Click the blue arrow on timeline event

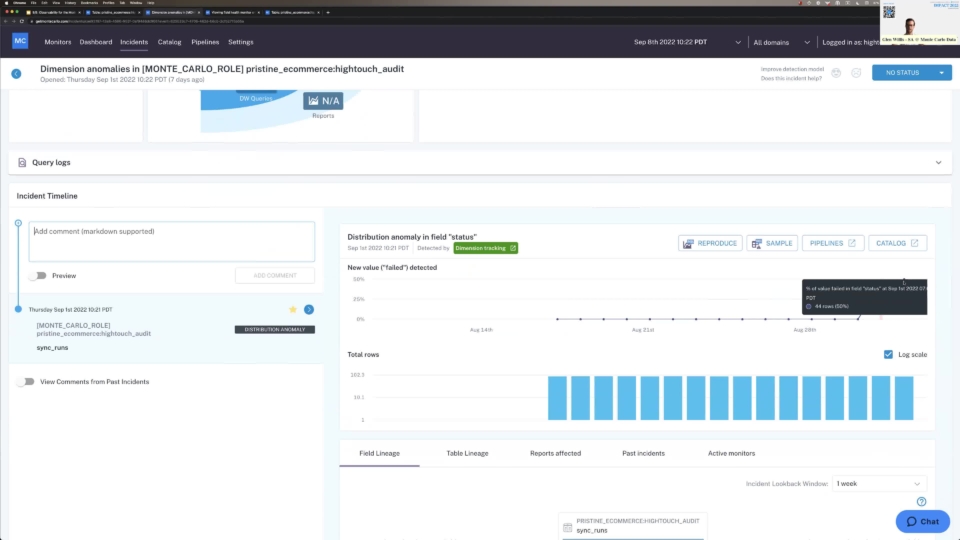point(309,310)
